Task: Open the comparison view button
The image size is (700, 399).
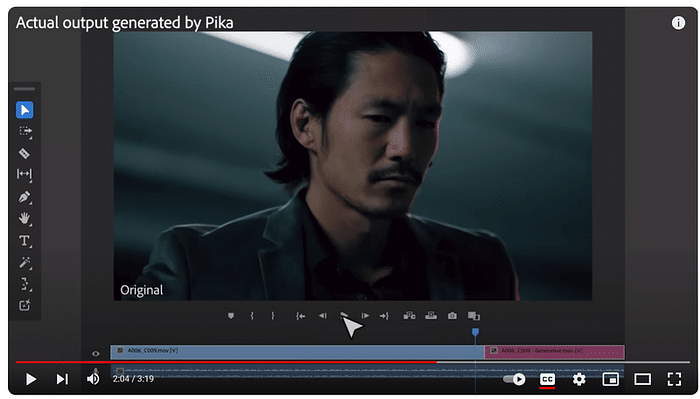Action: click(x=474, y=316)
